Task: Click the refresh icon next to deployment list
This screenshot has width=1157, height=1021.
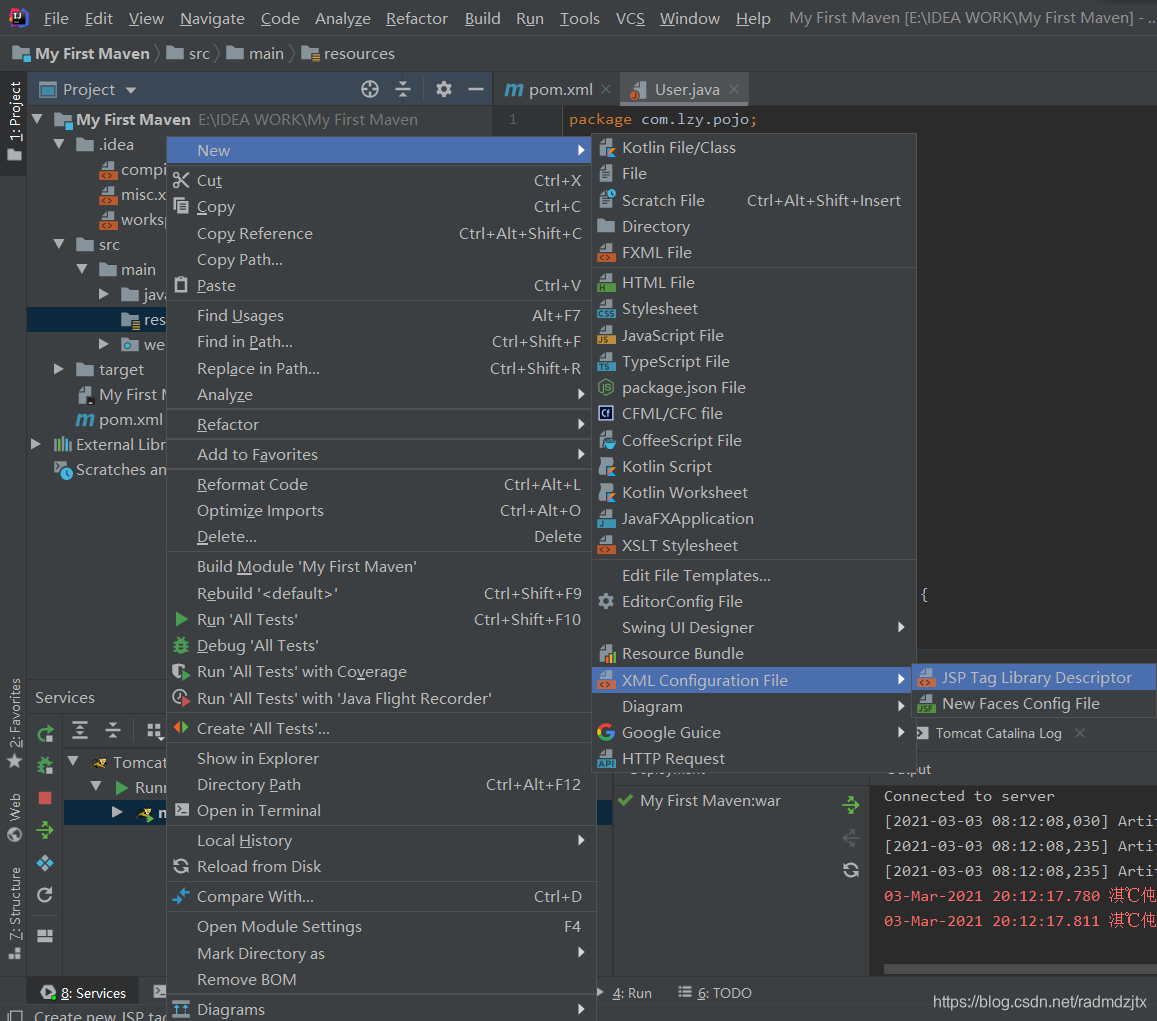Action: tap(851, 870)
